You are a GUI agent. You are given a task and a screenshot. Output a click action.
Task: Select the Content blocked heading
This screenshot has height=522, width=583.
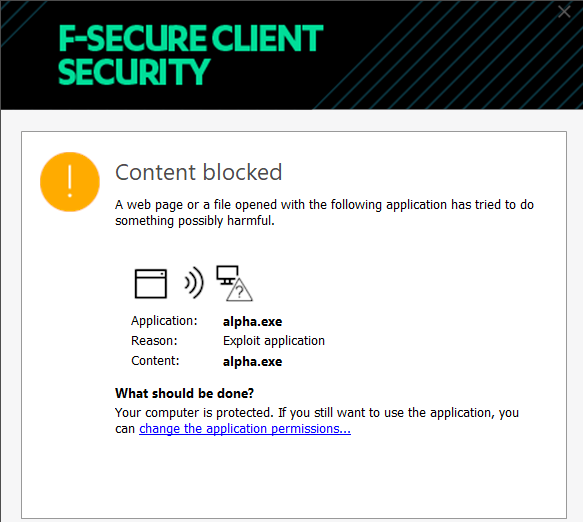(x=199, y=172)
